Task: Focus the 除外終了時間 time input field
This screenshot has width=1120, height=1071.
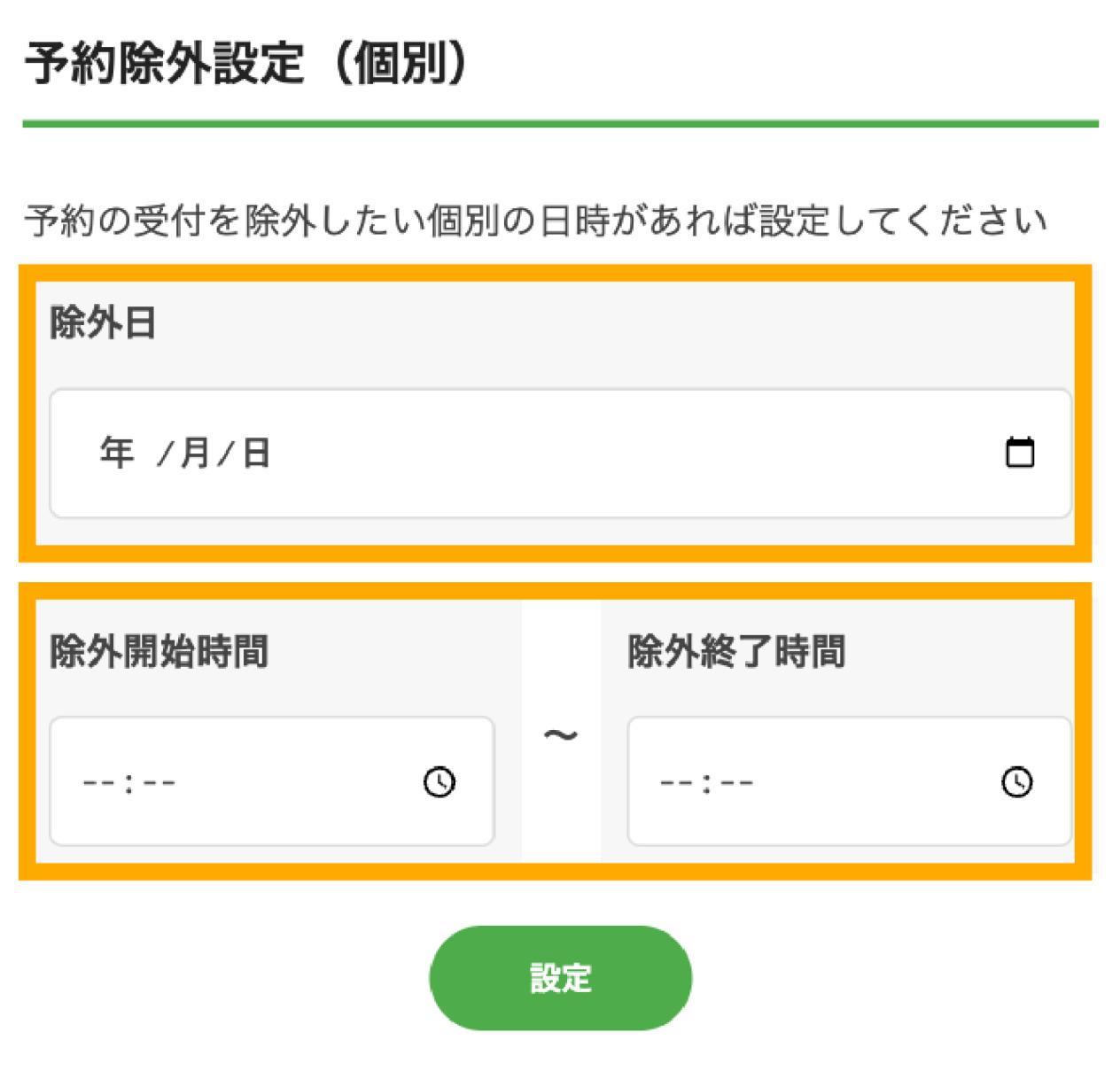Action: (x=849, y=781)
